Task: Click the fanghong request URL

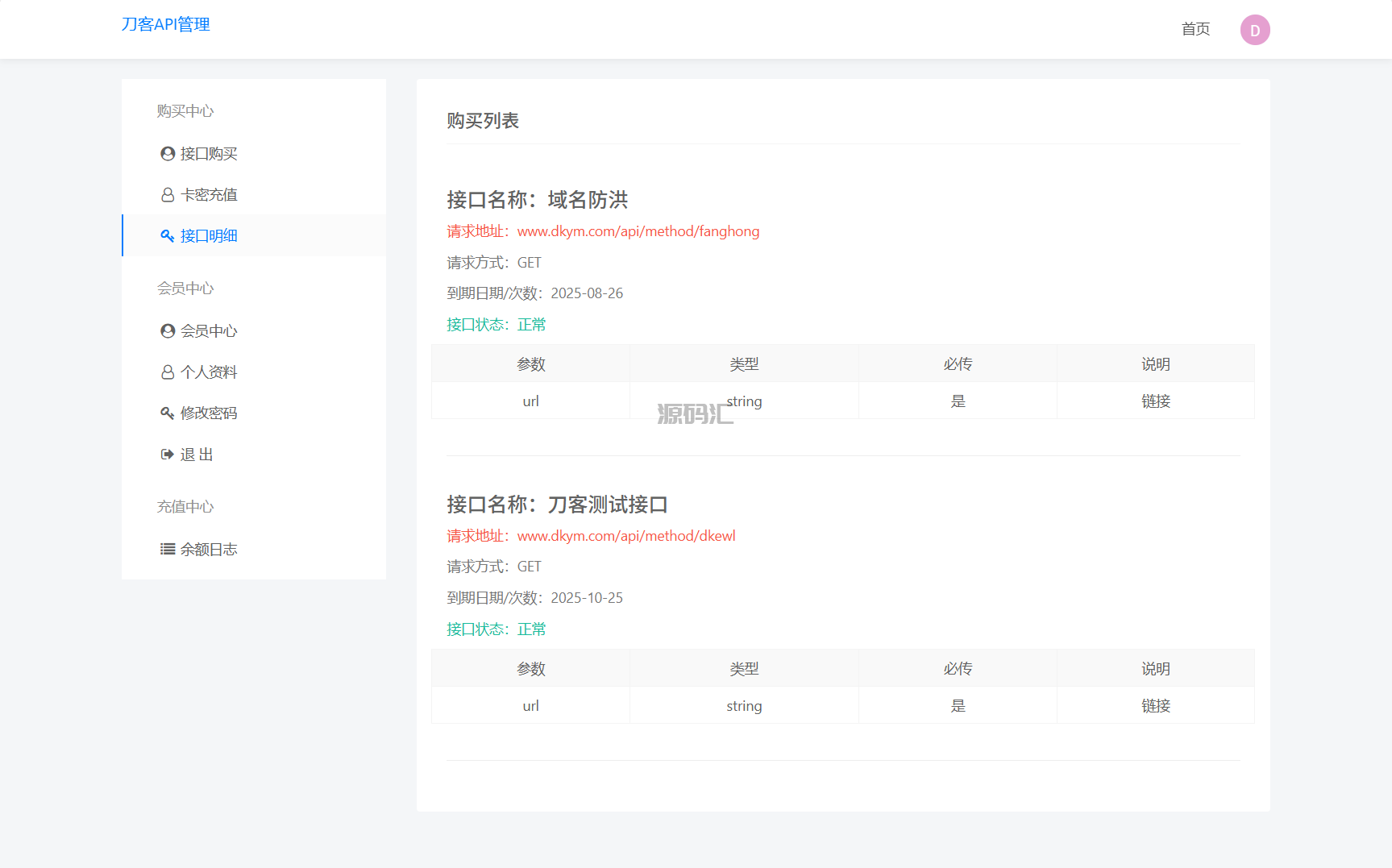Action: click(638, 231)
